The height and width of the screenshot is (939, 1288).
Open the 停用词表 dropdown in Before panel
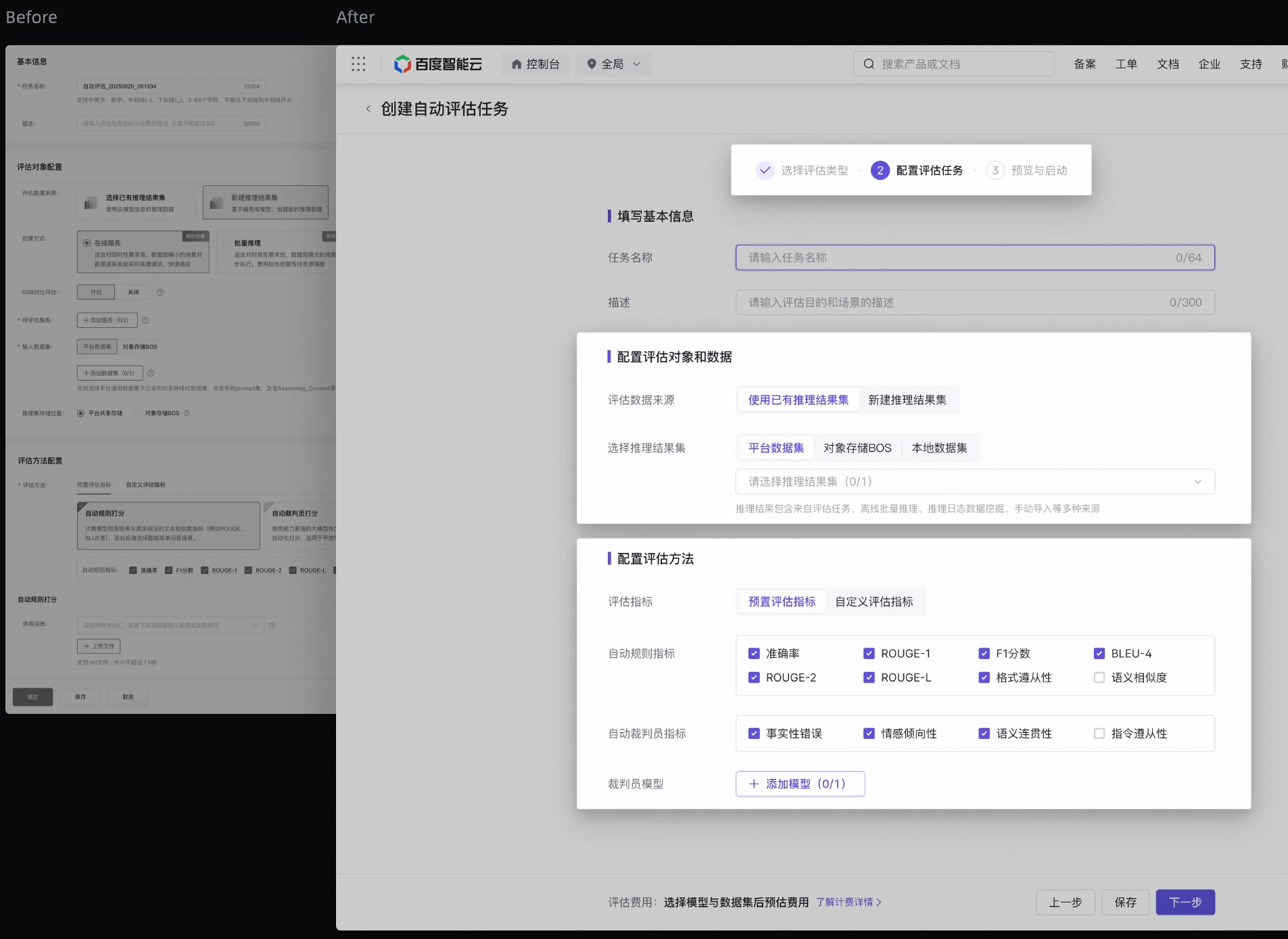click(x=171, y=625)
